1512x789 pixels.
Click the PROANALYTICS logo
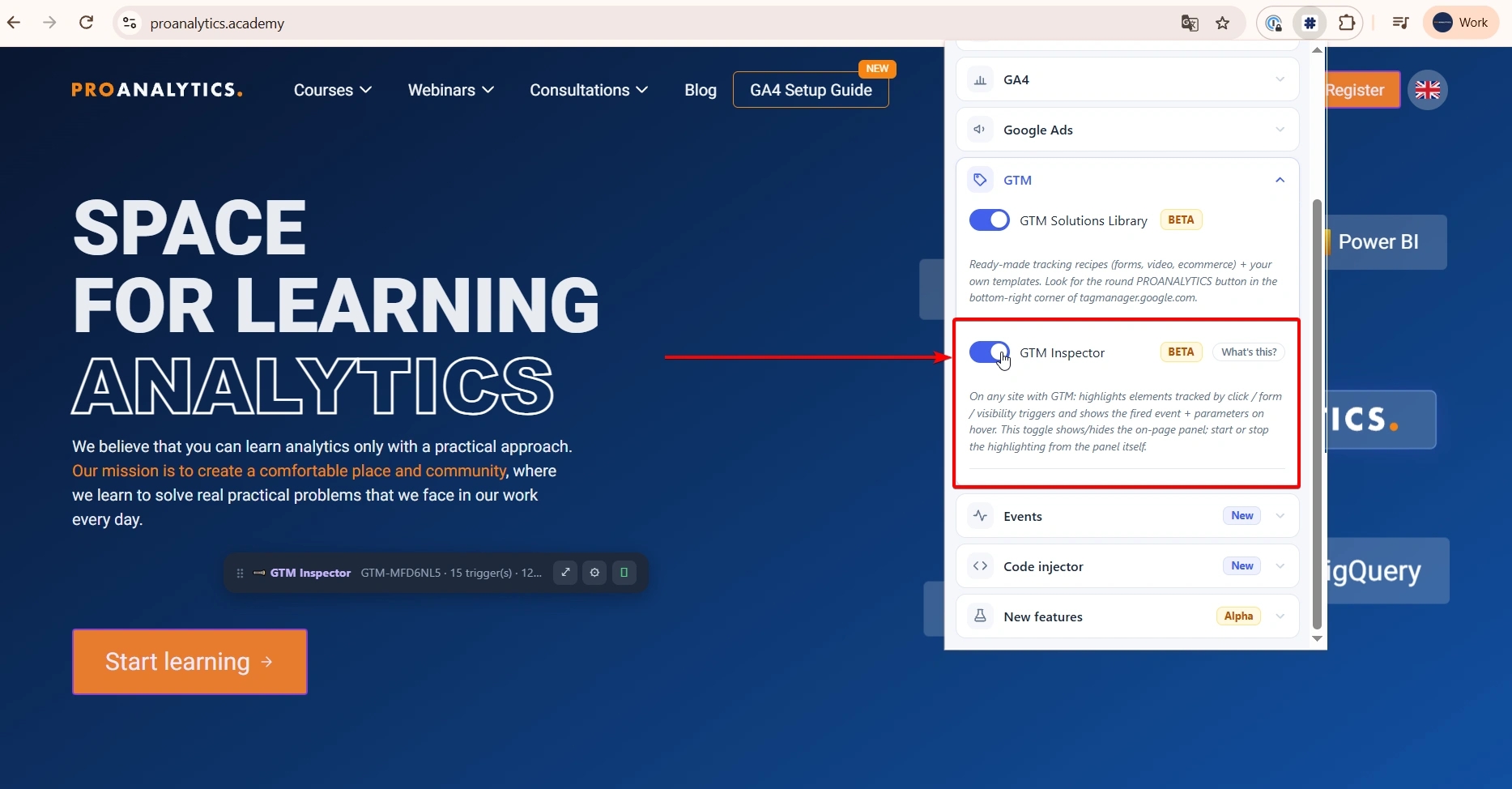[x=156, y=90]
